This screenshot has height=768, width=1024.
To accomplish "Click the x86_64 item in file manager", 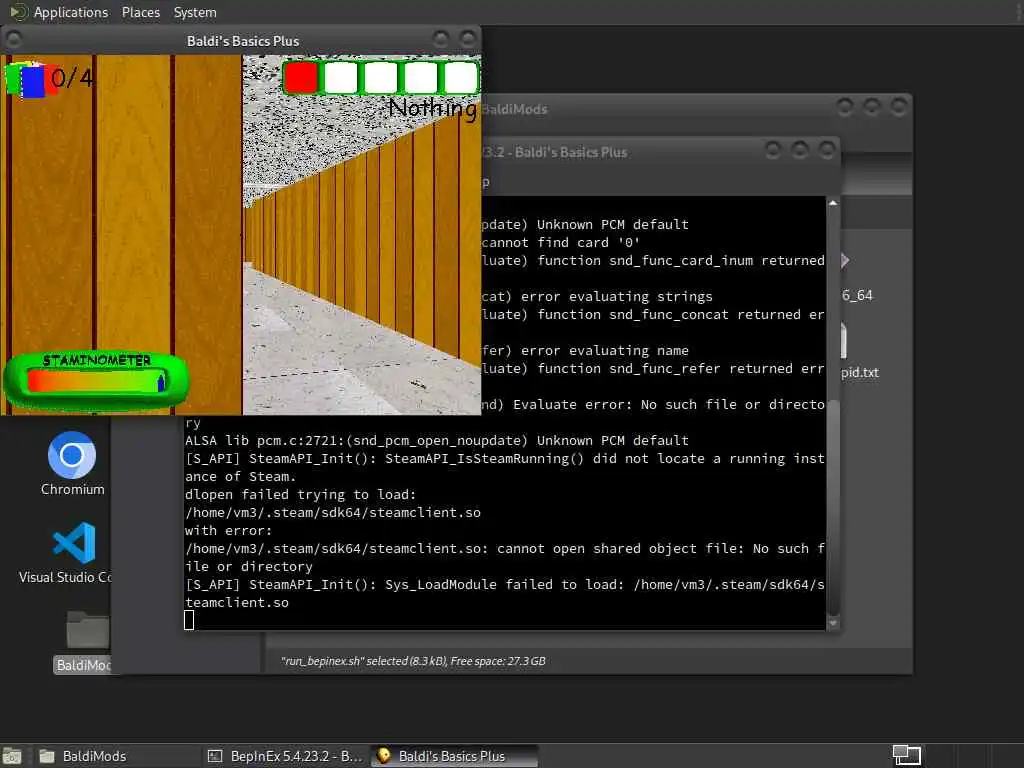I will click(857, 295).
